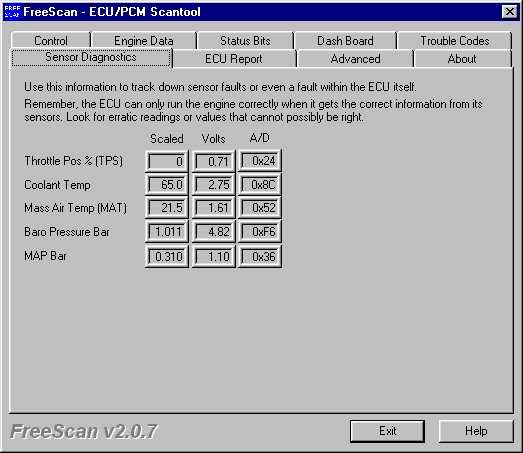Viewport: 523px width, 453px height.
Task: Switch to the Control tab
Action: point(51,41)
